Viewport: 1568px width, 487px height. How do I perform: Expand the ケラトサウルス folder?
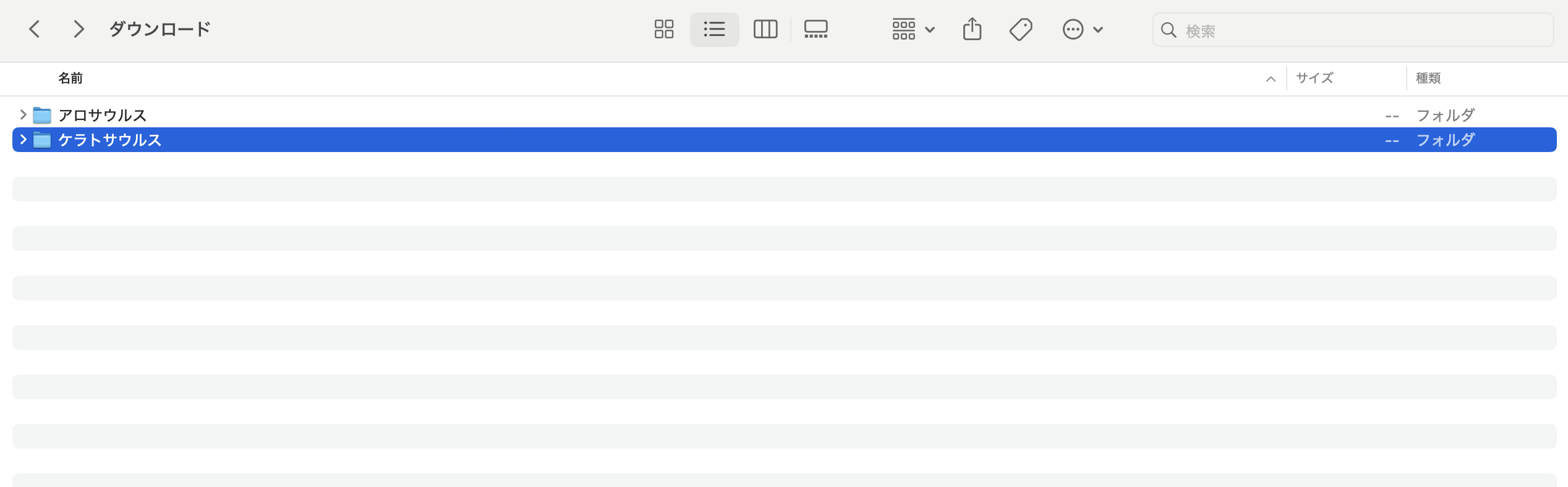(23, 140)
